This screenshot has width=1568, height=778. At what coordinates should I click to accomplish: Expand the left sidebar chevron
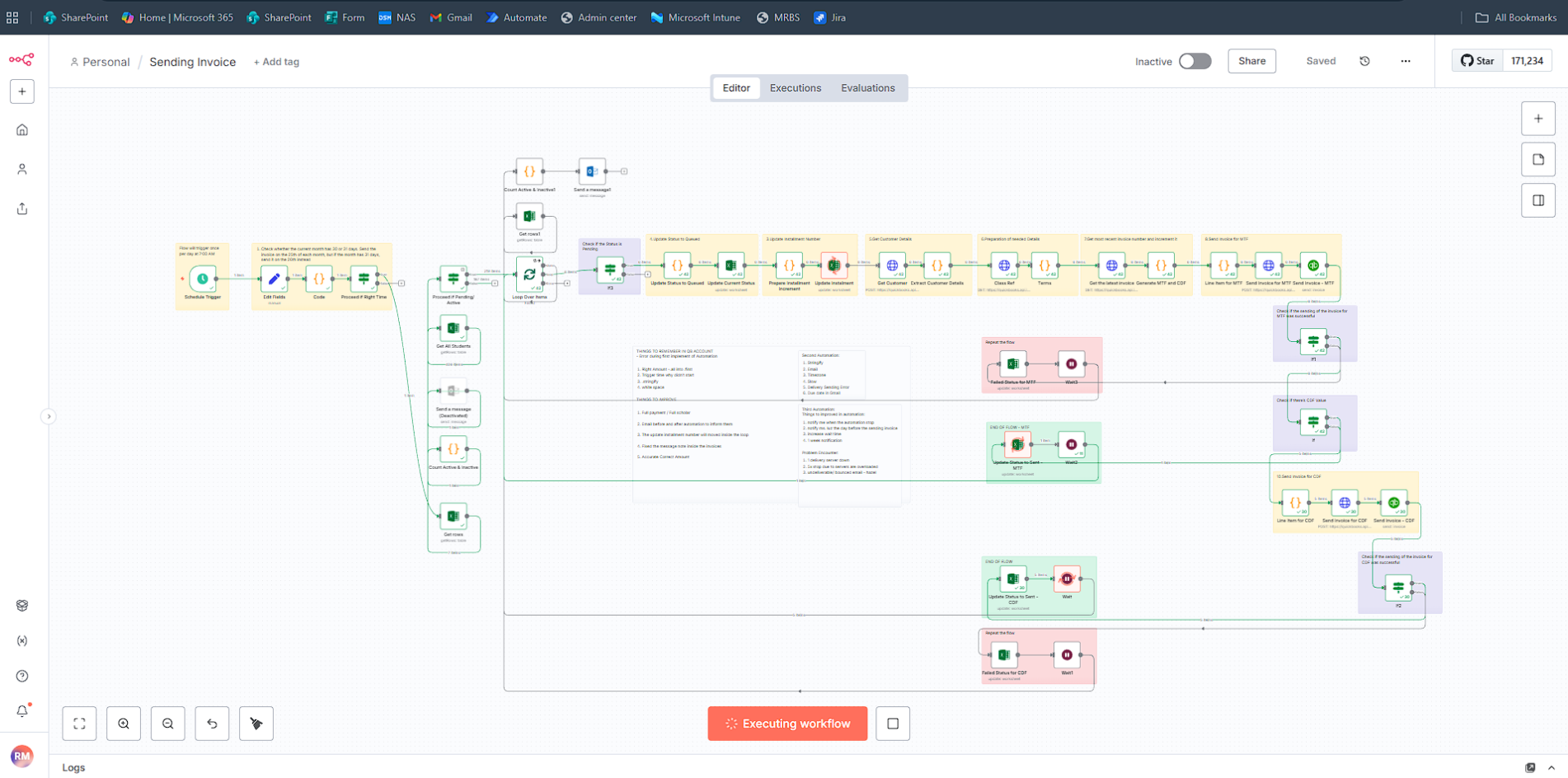coord(49,416)
